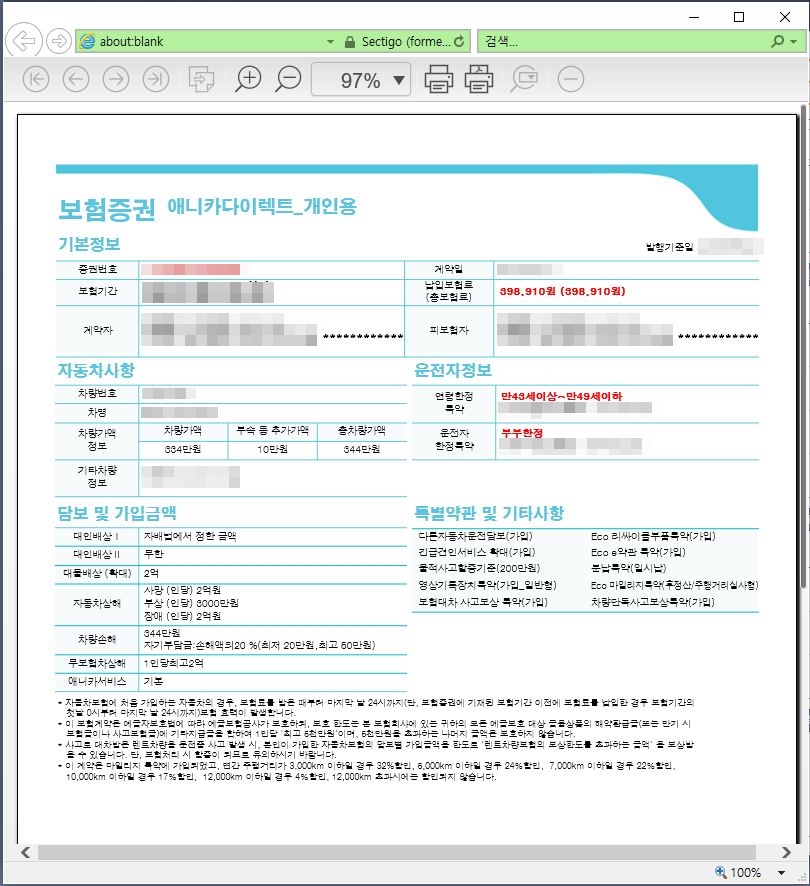810x886 pixels.
Task: Zoom in with magnifier plus icon
Action: pyautogui.click(x=248, y=79)
